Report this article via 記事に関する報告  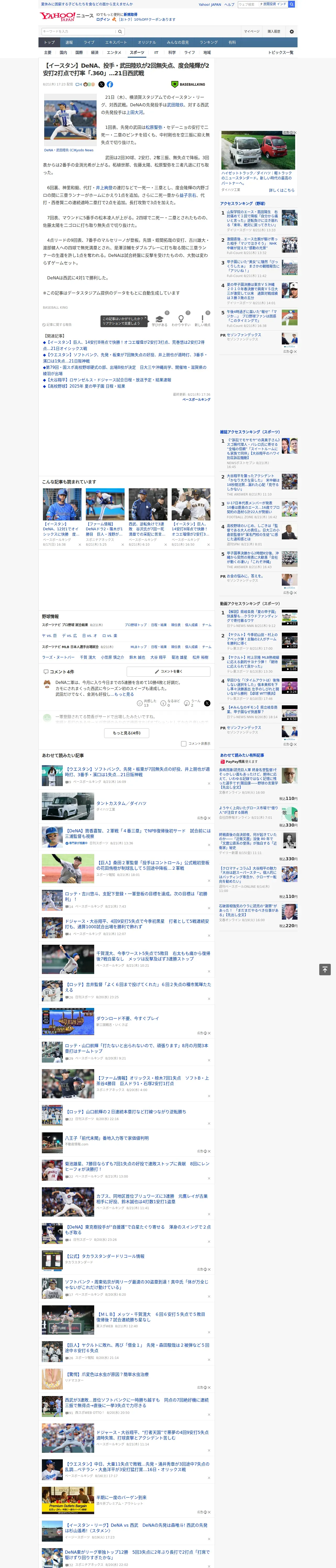point(57,324)
